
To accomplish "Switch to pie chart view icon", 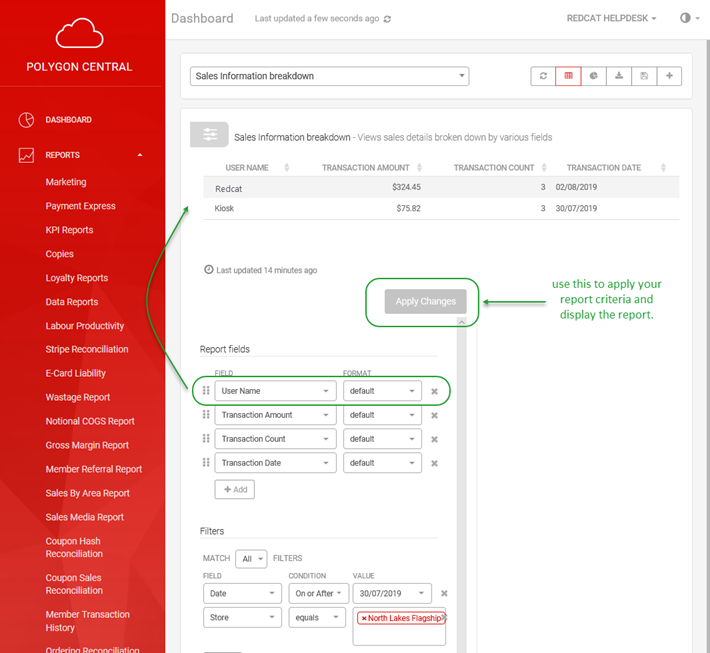I will click(x=594, y=76).
